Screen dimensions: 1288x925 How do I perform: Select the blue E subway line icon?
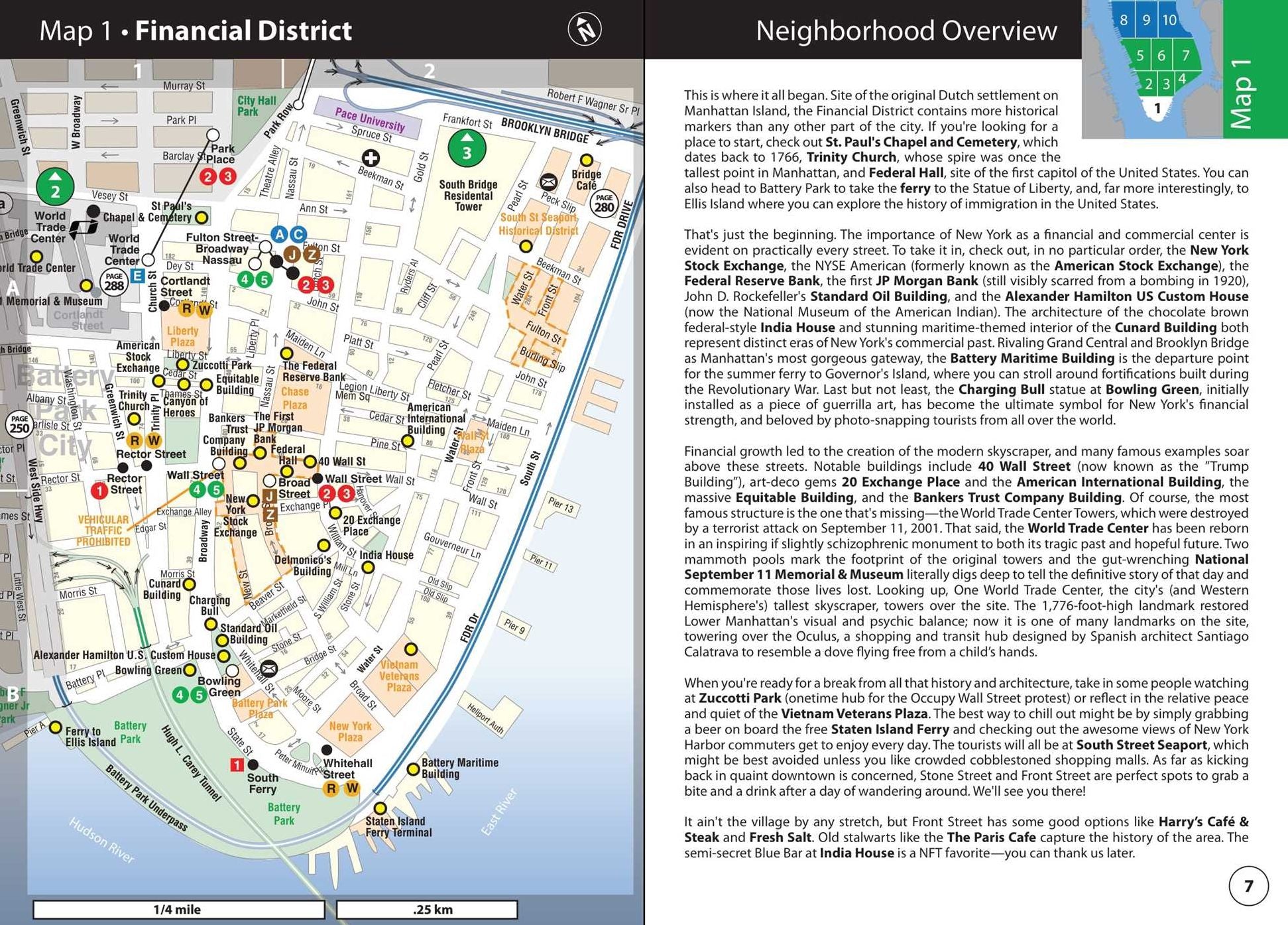click(x=137, y=277)
